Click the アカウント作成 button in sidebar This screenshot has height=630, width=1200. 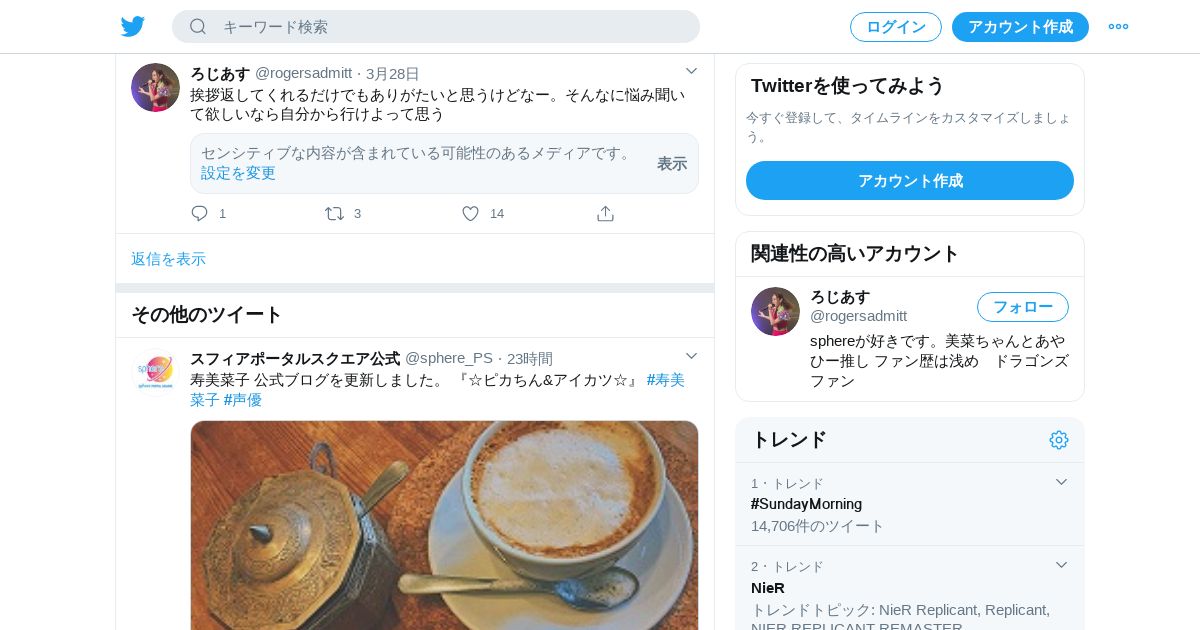click(910, 180)
